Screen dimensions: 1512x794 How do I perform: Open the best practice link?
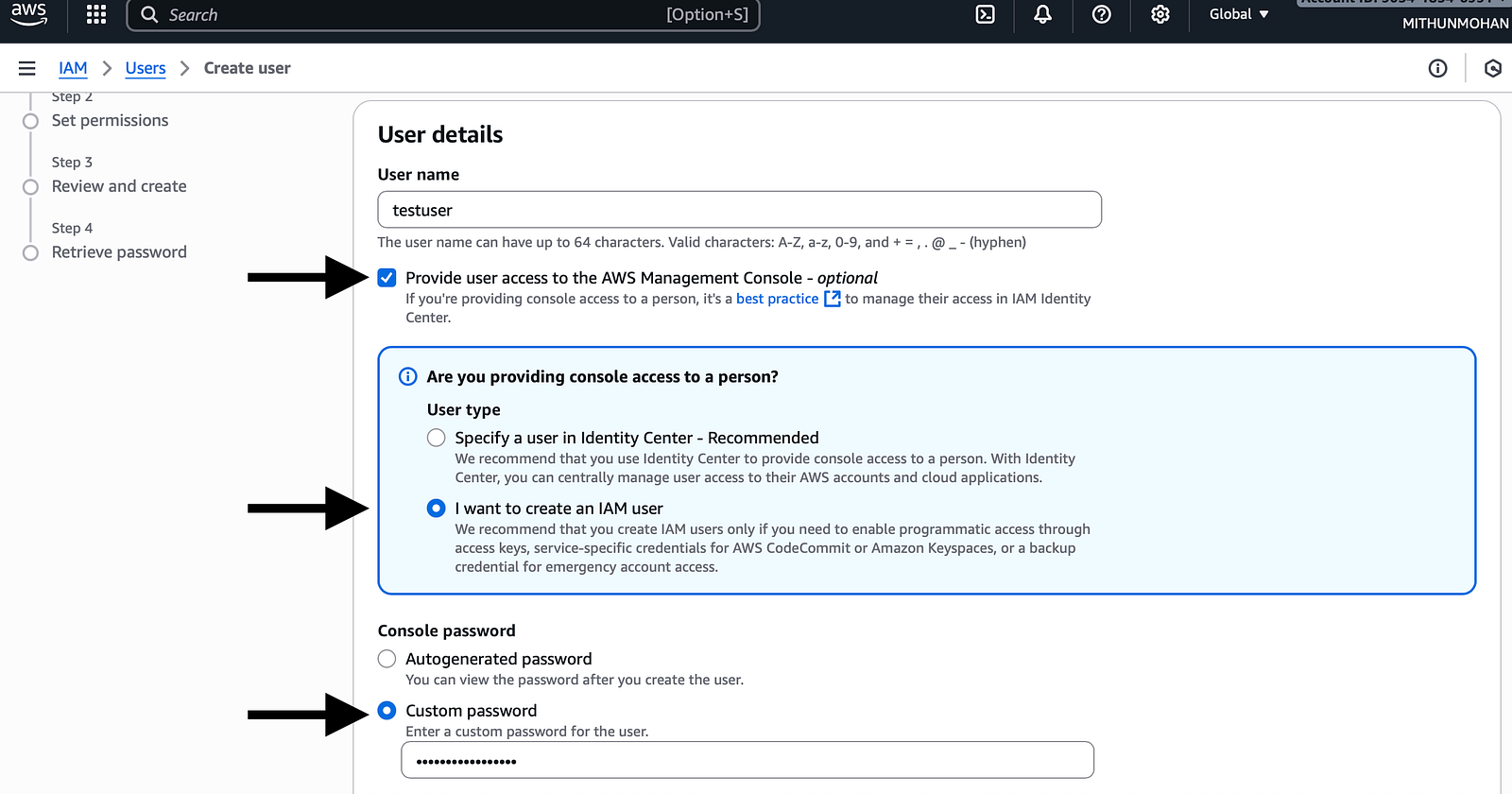[778, 299]
